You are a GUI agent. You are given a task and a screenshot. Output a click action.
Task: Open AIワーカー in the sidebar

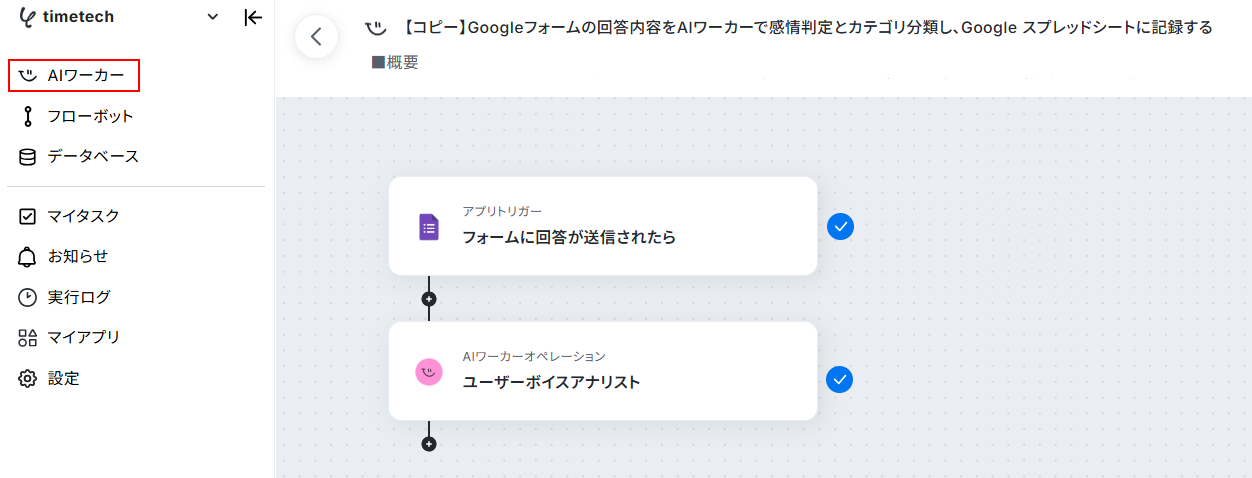pos(74,76)
